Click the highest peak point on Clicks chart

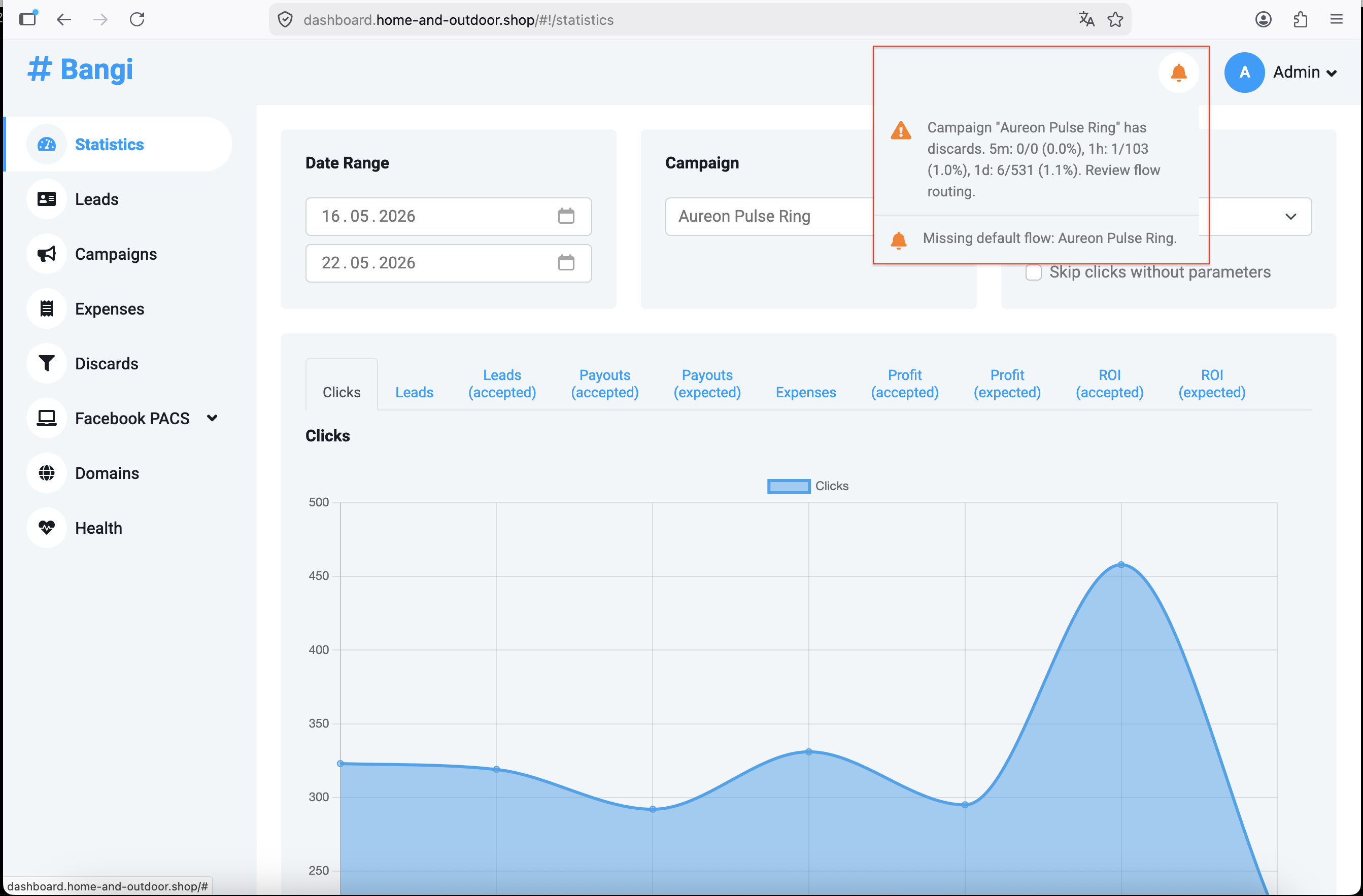tap(1121, 565)
